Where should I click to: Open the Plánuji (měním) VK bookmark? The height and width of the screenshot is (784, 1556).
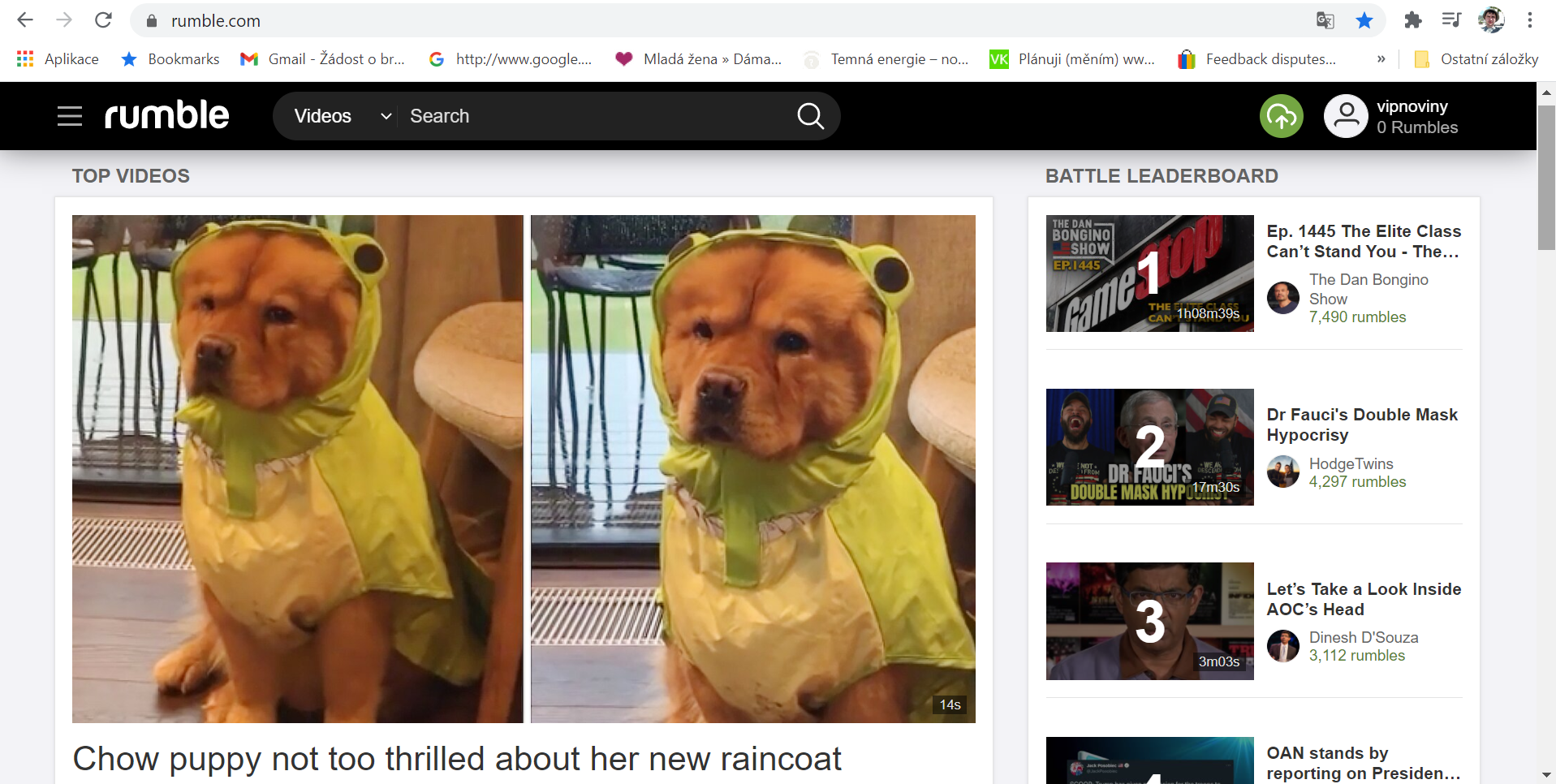(1073, 59)
